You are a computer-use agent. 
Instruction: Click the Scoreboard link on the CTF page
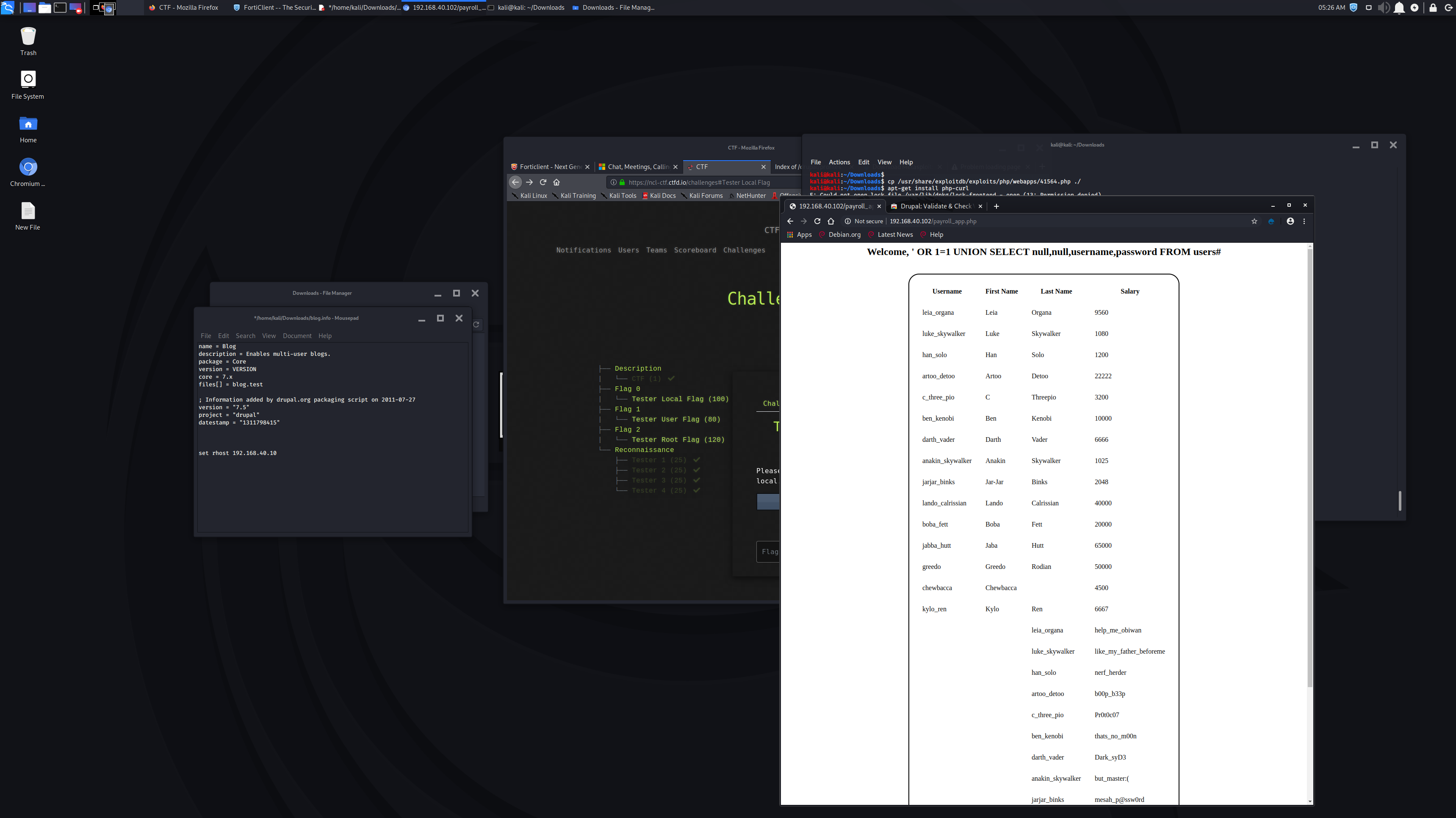point(695,250)
